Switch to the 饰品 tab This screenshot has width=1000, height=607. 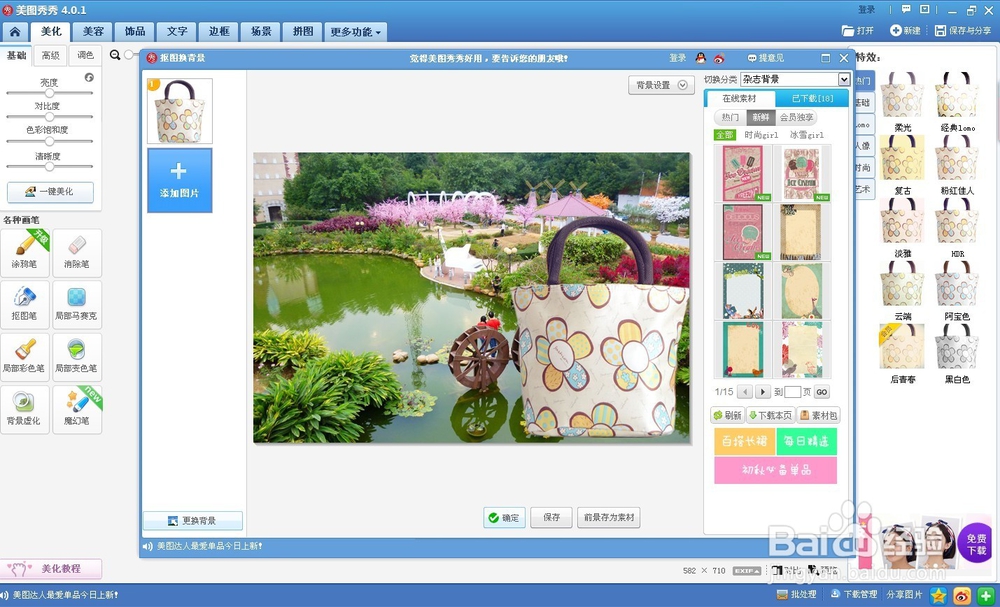pos(135,31)
